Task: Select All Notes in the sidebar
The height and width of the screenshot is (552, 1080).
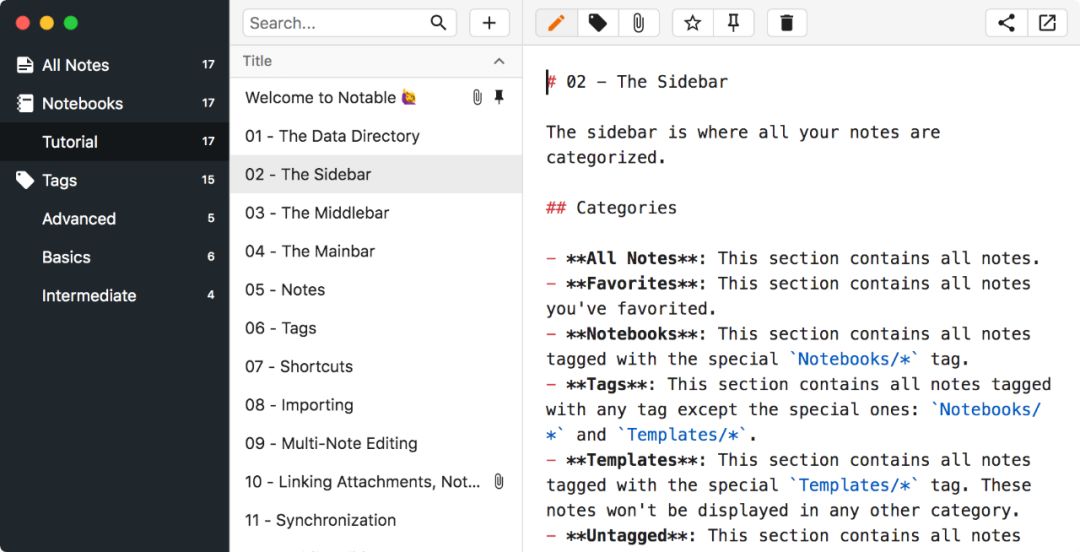Action: click(x=114, y=65)
